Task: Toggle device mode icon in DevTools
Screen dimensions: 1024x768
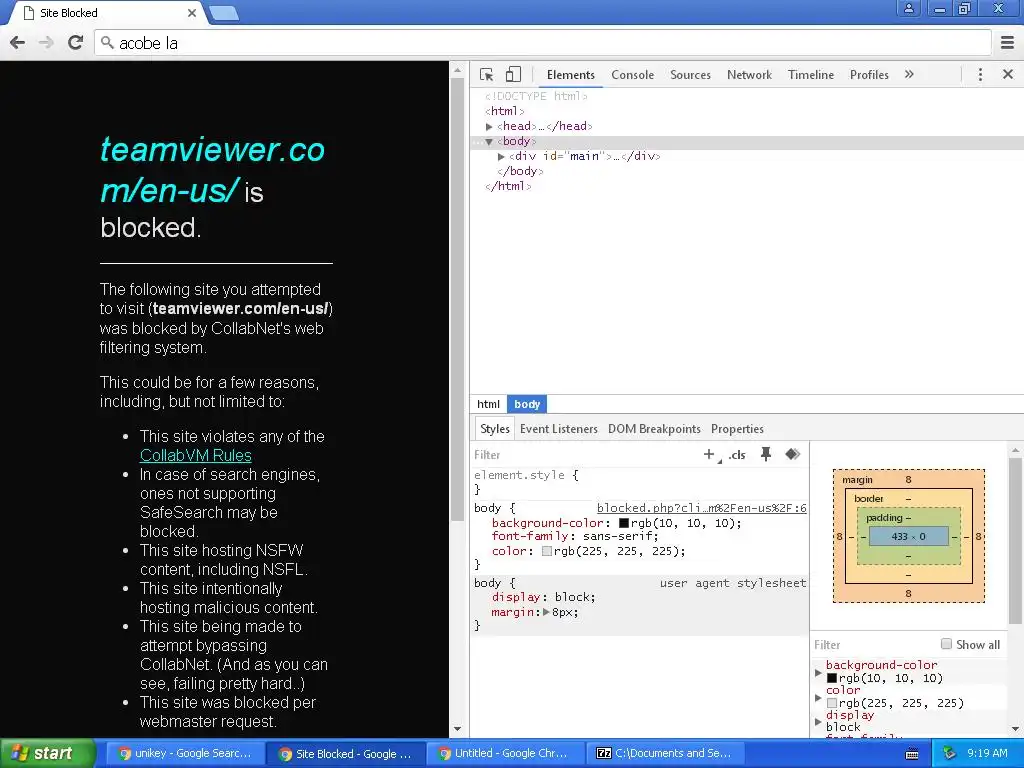Action: point(513,74)
